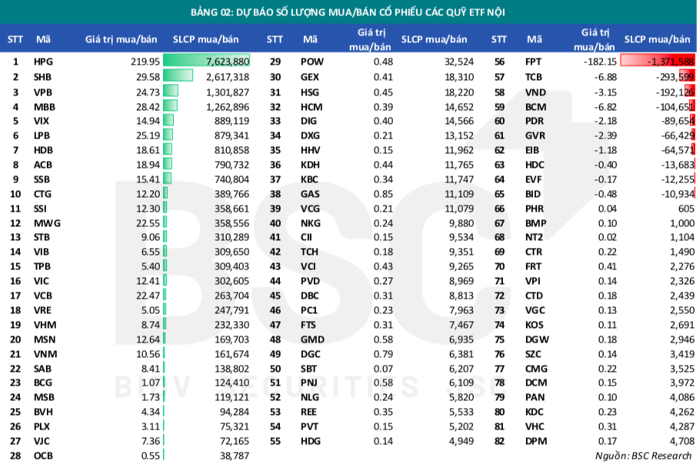Image resolution: width=700 pixels, height=468 pixels.
Task: Select the MWG ticker cell
Action: [46, 221]
